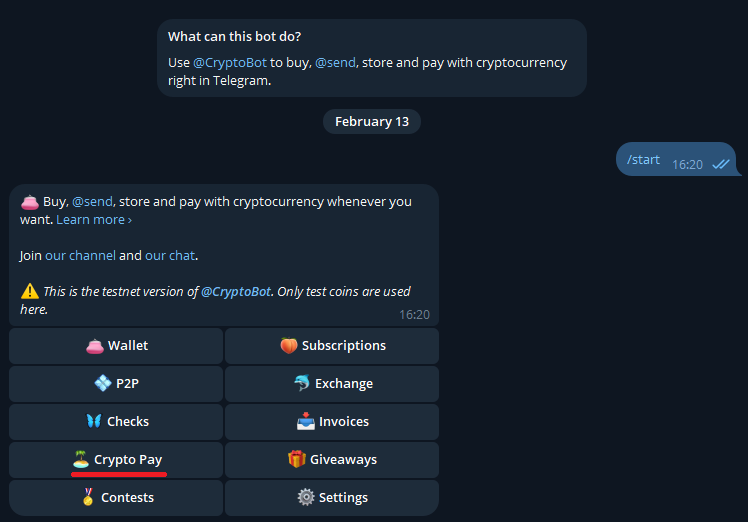
Task: Click @CryptoBot in the testnet warning
Action: 238,292
